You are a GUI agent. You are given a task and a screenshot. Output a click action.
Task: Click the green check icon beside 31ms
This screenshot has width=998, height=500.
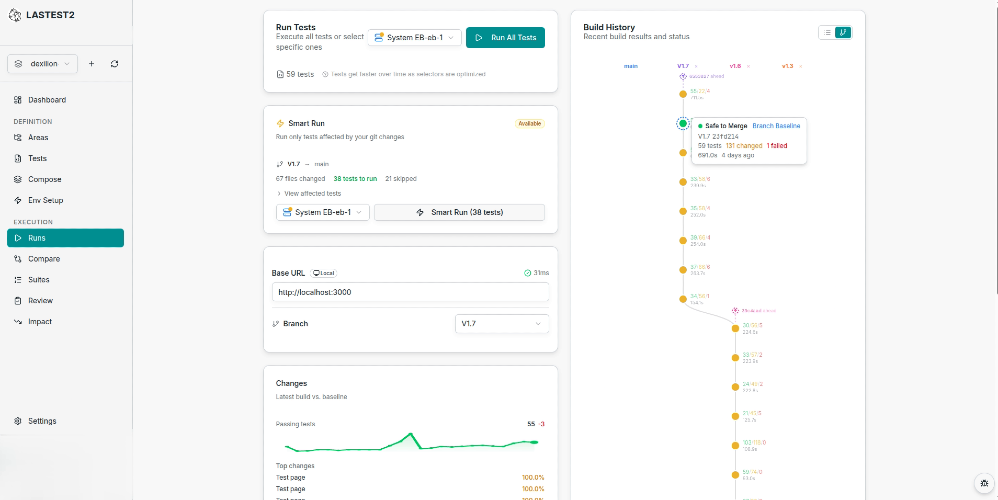[x=527, y=273]
